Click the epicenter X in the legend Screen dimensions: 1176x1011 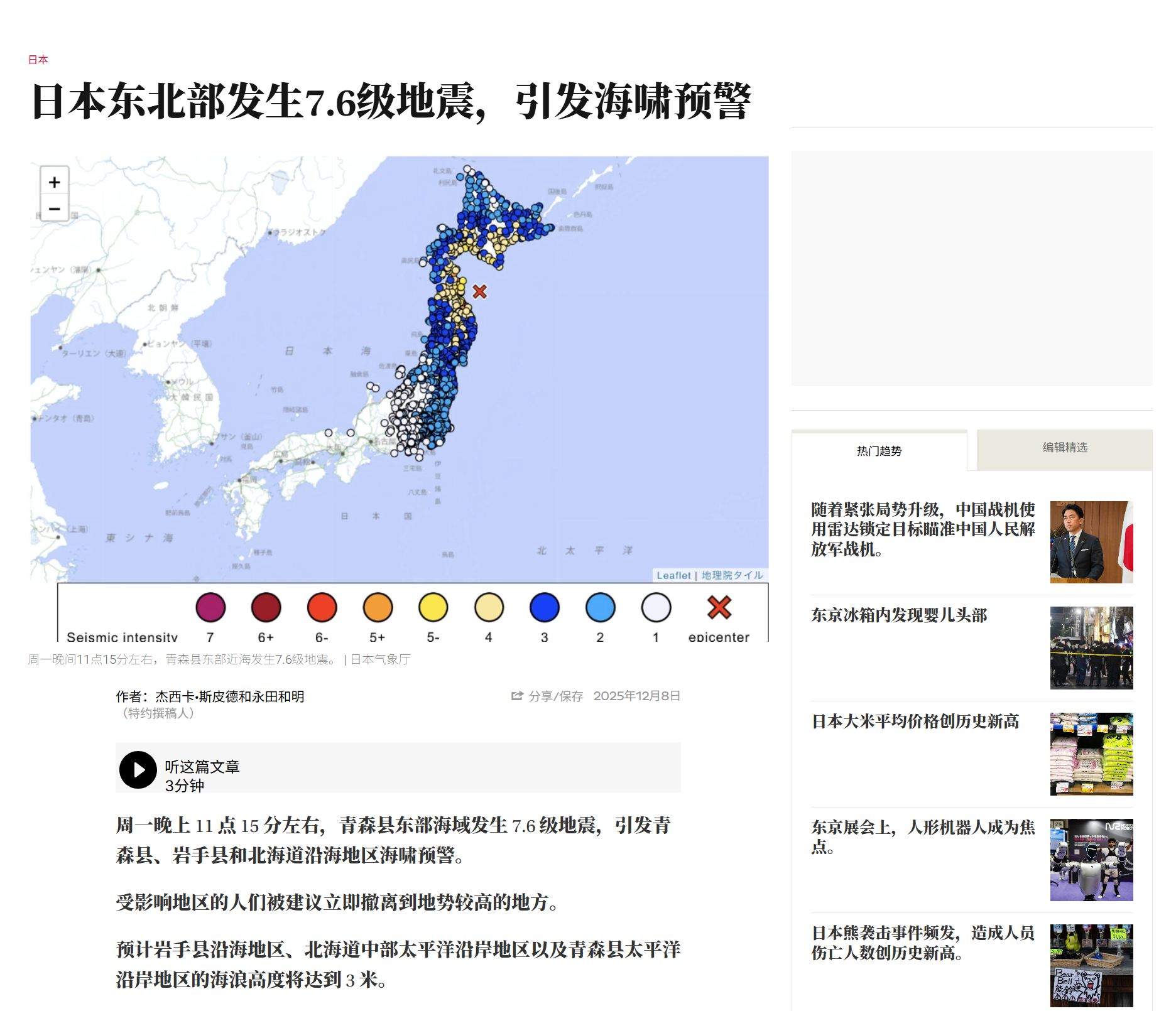point(719,607)
